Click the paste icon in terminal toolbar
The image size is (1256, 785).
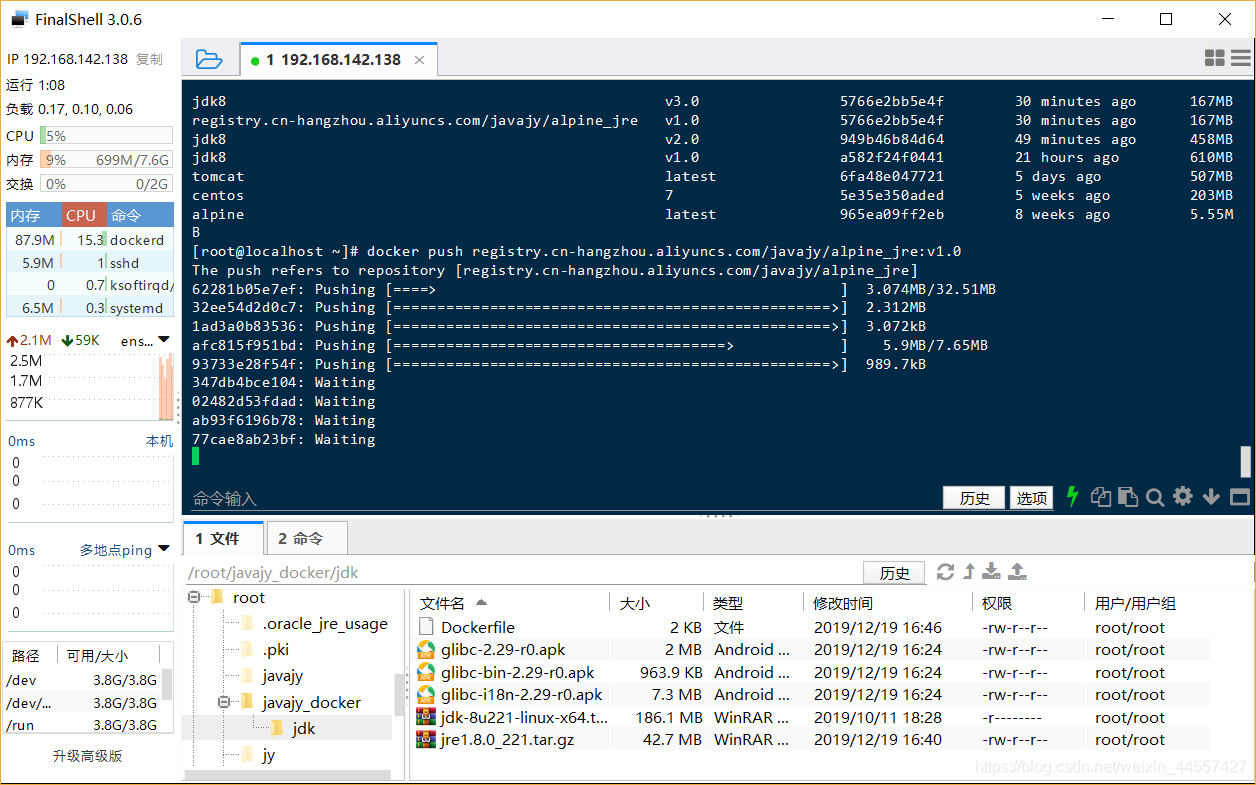pyautogui.click(x=1128, y=497)
